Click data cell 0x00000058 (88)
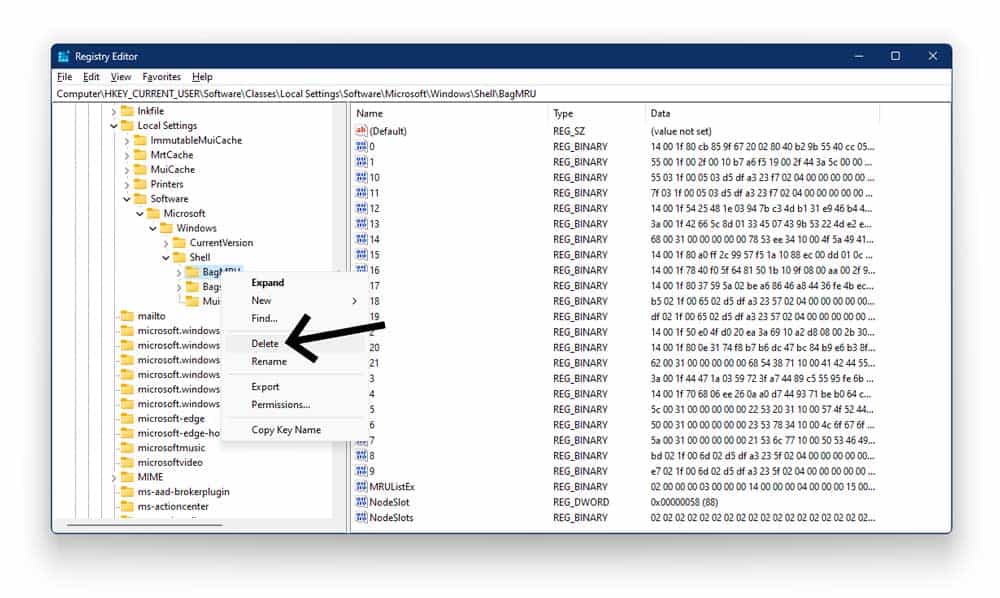Screen dimensions: 1000x598 (684, 502)
